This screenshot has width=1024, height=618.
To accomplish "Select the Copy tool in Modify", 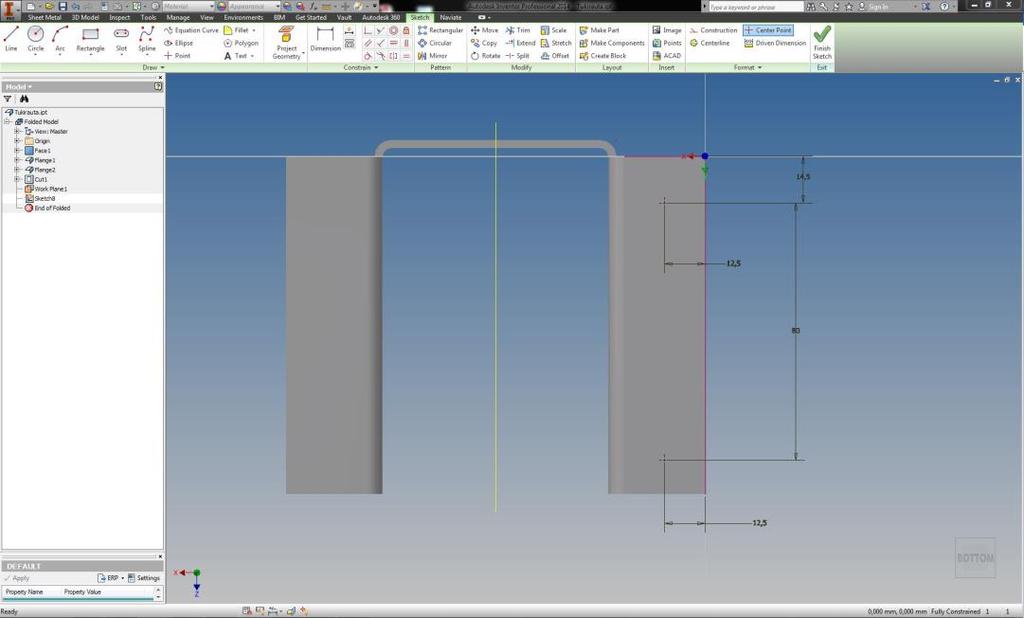I will [484, 43].
